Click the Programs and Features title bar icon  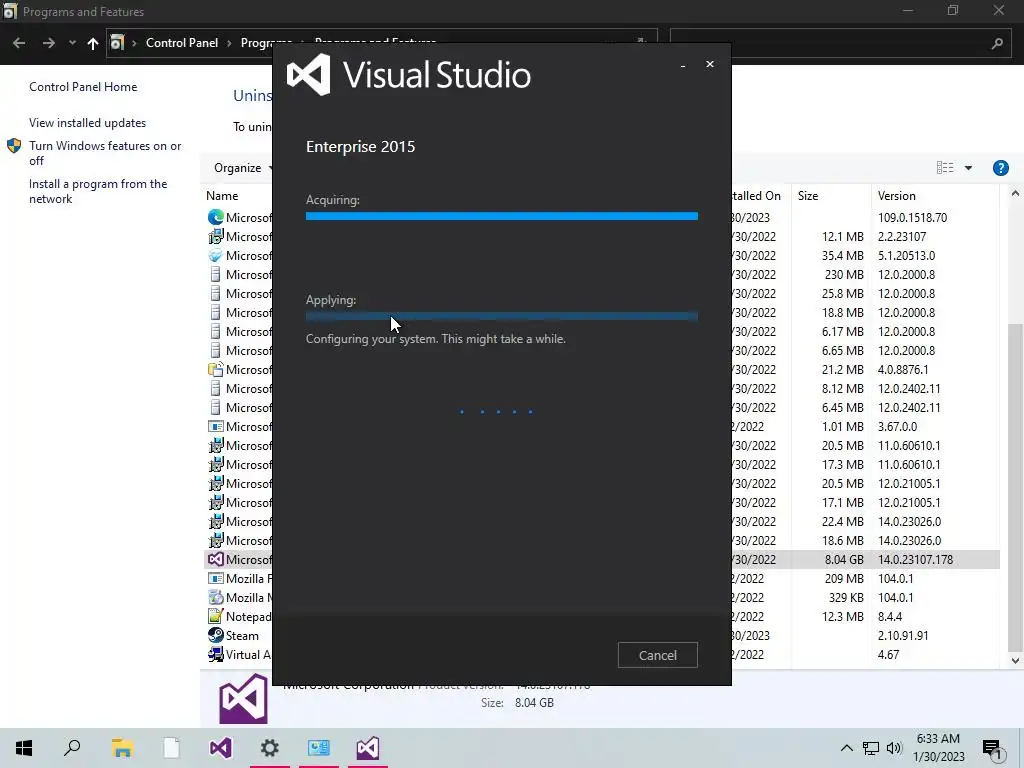pyautogui.click(x=10, y=11)
